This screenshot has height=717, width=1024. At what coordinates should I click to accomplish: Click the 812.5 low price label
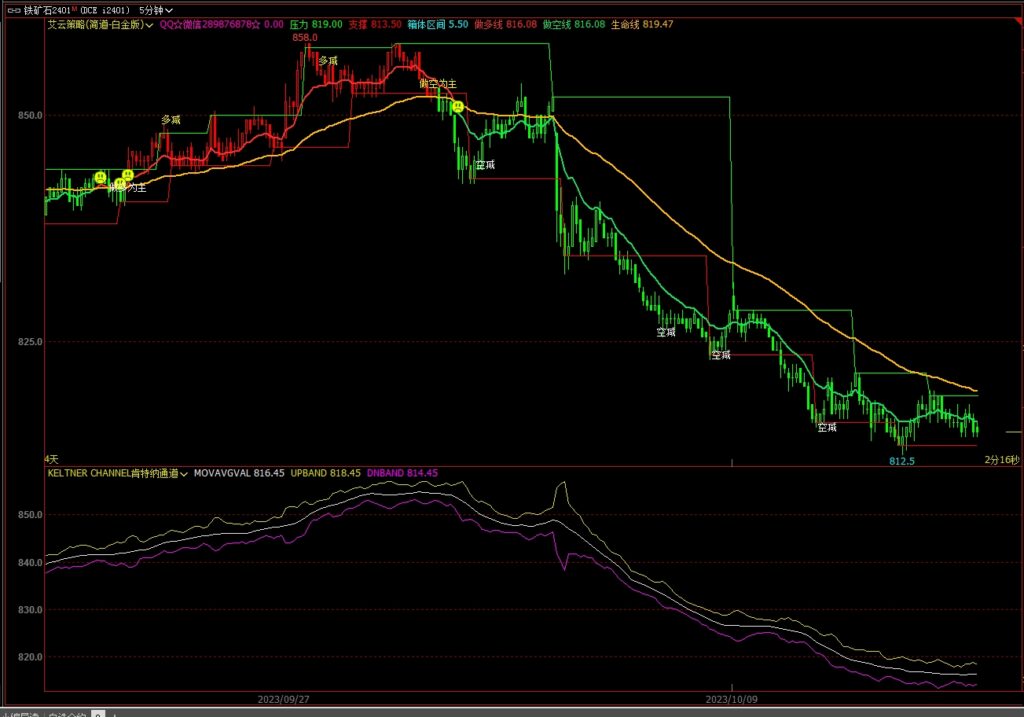pos(902,461)
